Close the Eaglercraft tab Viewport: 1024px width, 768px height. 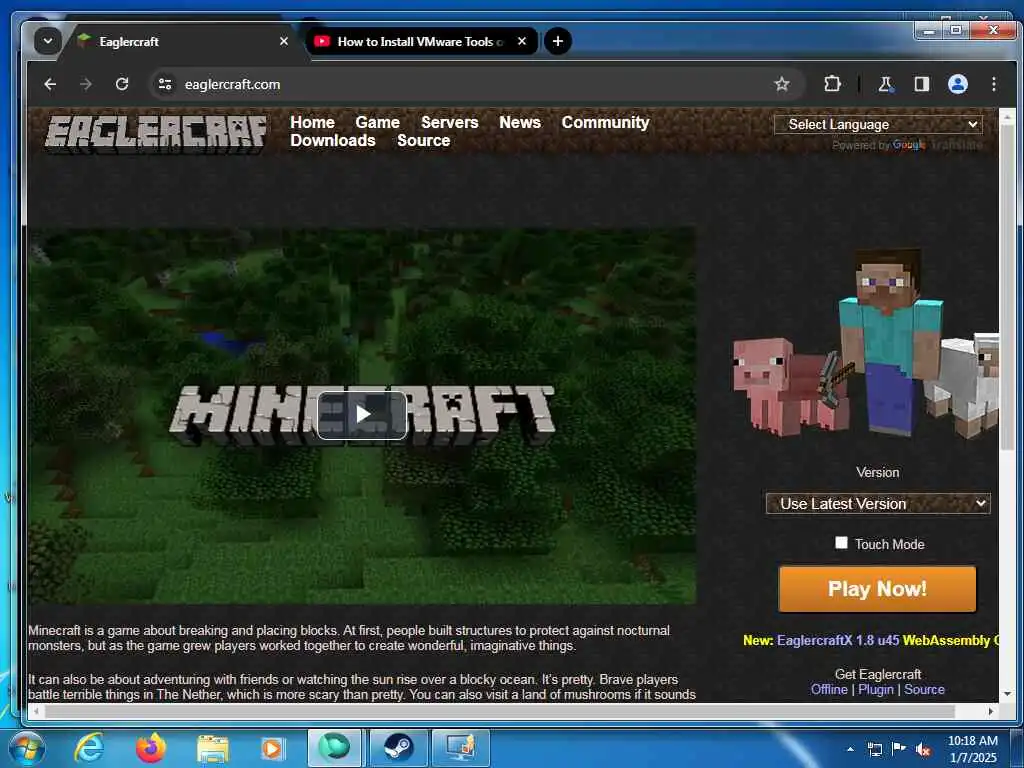pyautogui.click(x=283, y=41)
